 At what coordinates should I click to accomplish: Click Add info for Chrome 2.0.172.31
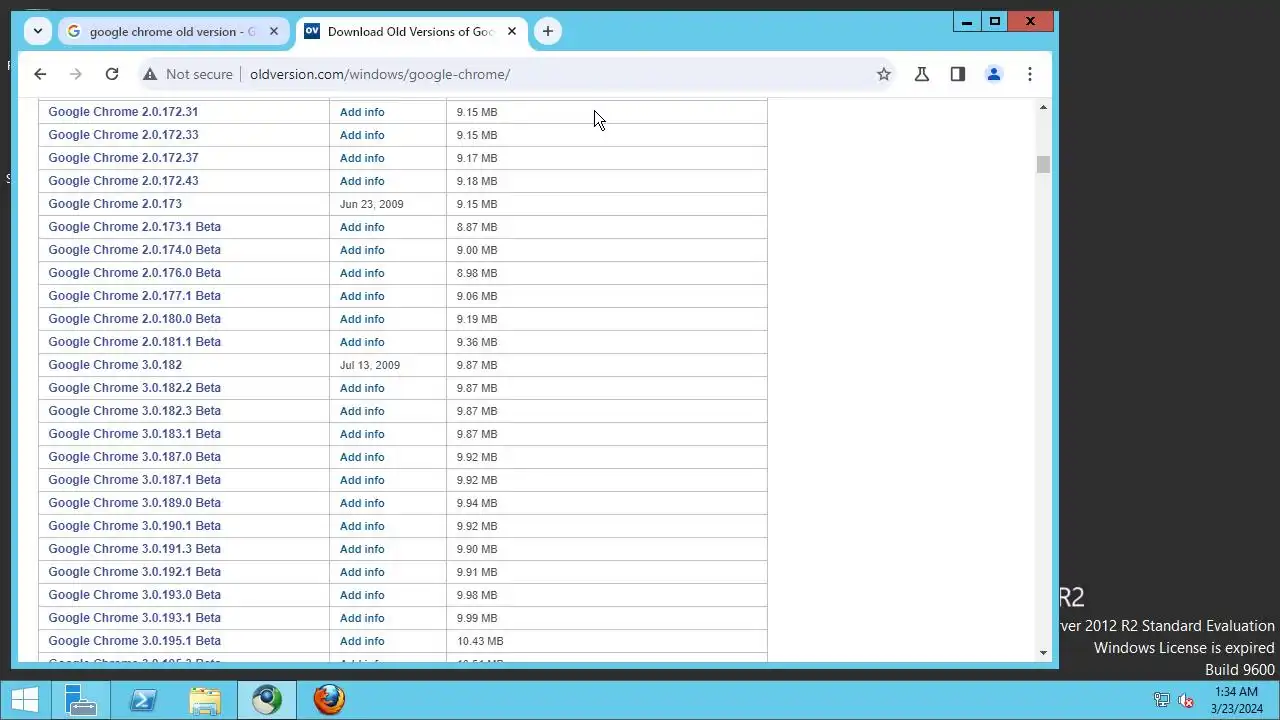point(362,112)
